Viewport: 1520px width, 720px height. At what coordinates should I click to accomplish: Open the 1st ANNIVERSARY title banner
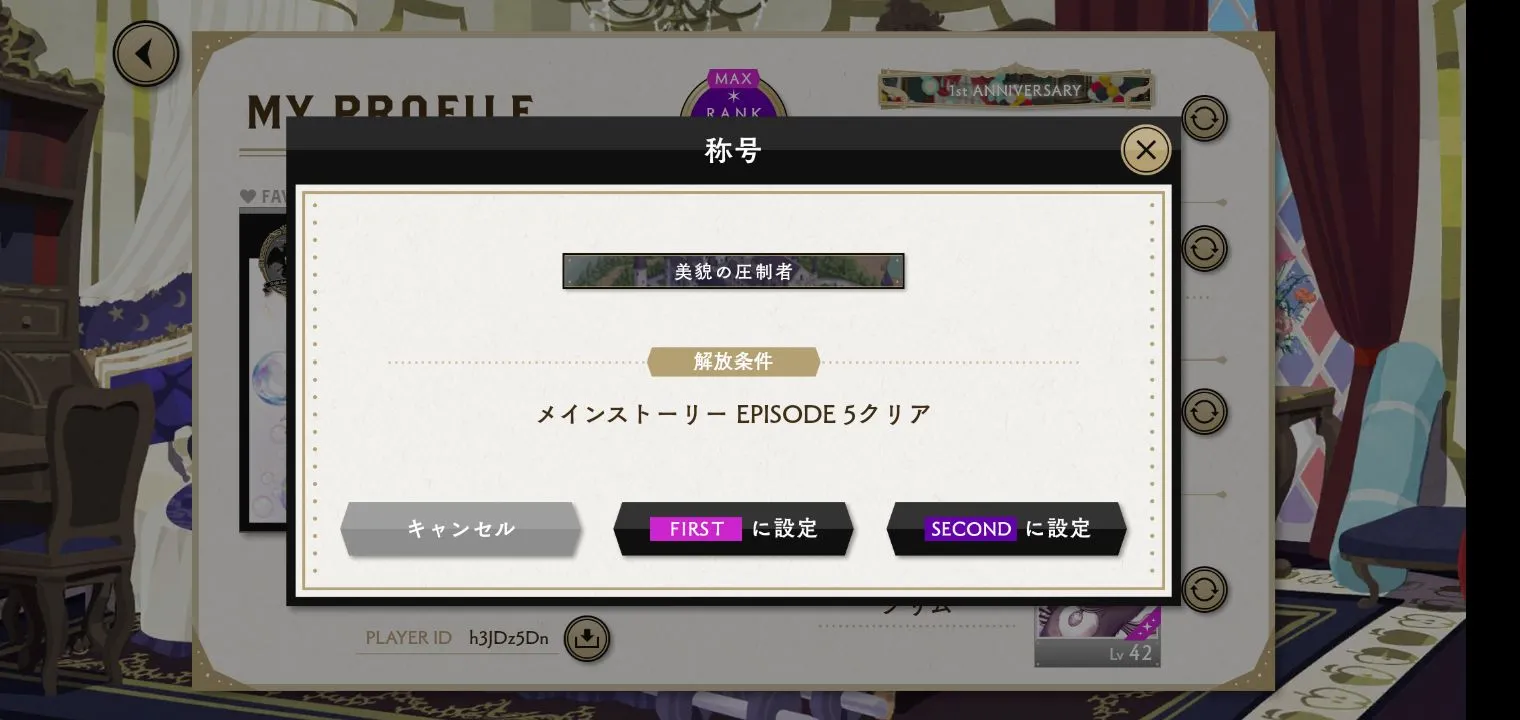point(1016,90)
